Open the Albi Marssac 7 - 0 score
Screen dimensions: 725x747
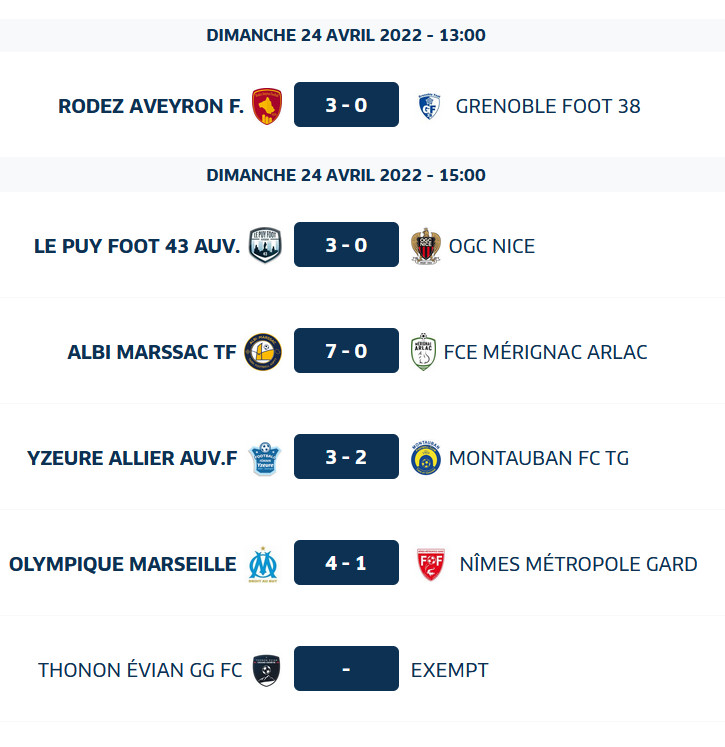(x=346, y=351)
